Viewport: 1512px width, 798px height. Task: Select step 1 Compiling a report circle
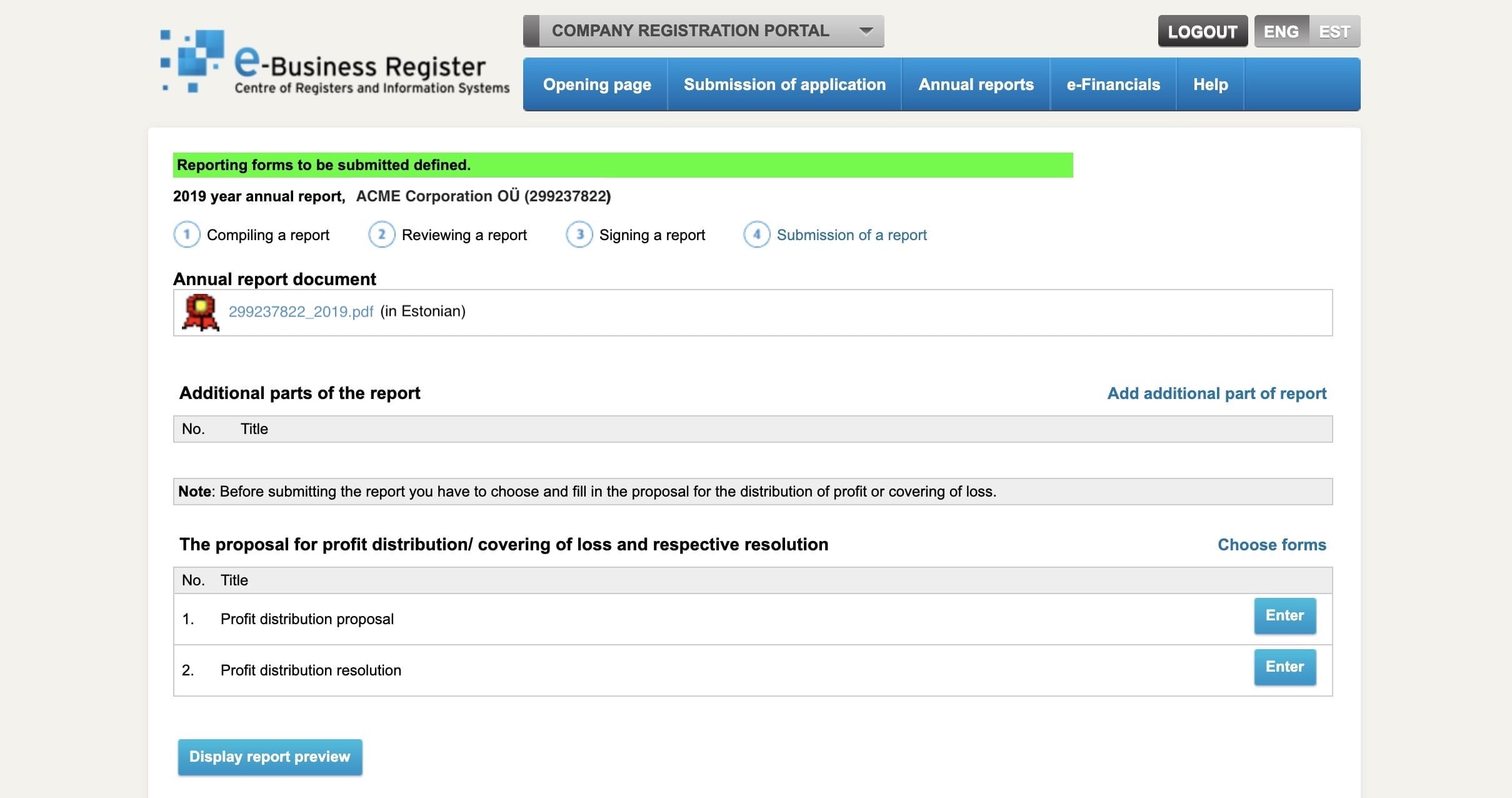click(x=187, y=235)
